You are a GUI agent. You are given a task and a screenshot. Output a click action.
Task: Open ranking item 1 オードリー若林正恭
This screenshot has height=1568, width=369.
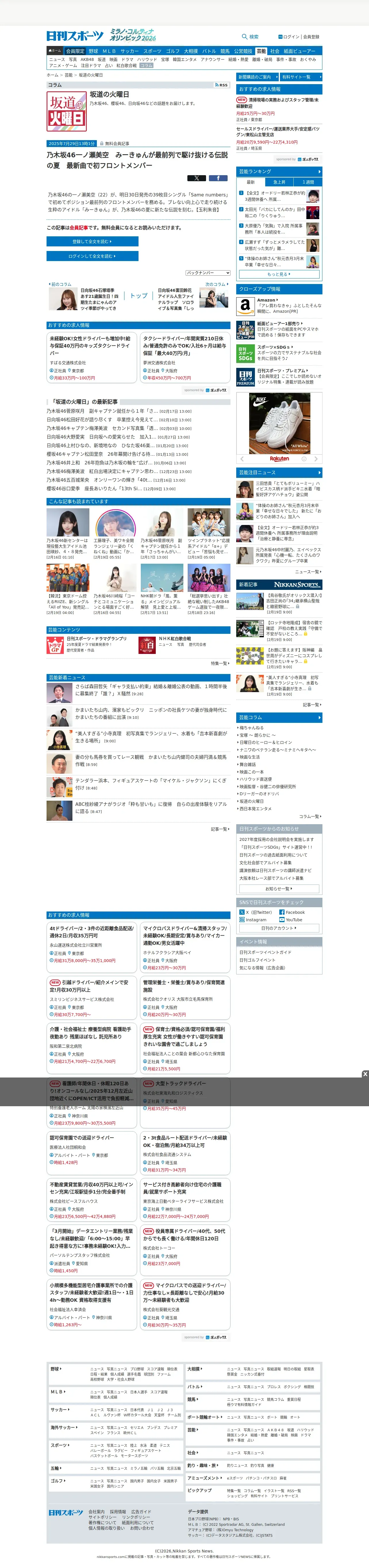[275, 196]
